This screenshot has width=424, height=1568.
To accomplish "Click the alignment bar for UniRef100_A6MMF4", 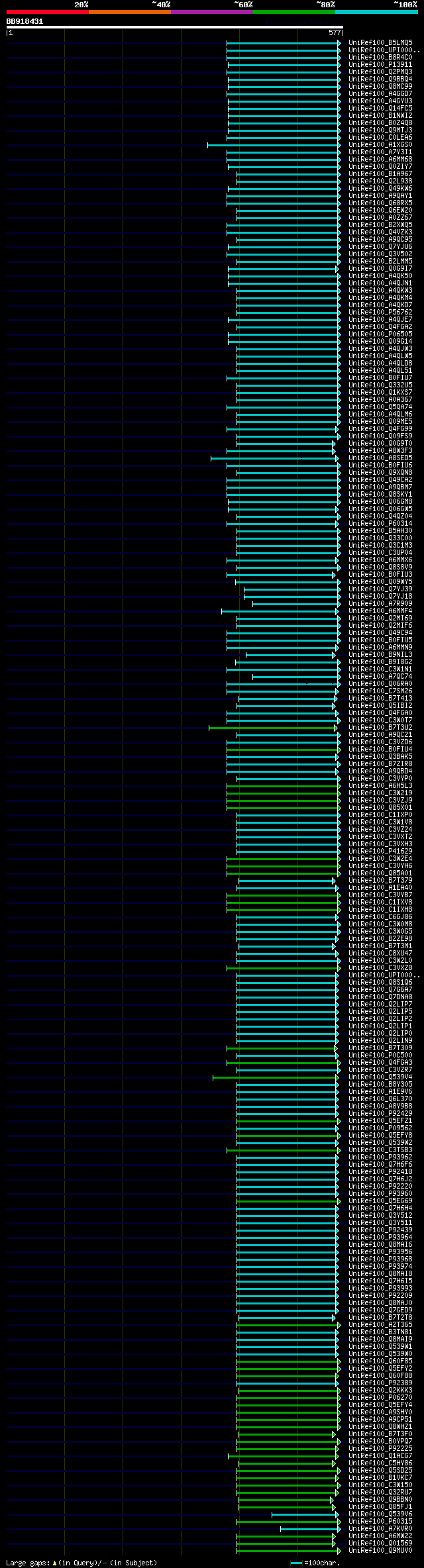I will click(x=280, y=611).
